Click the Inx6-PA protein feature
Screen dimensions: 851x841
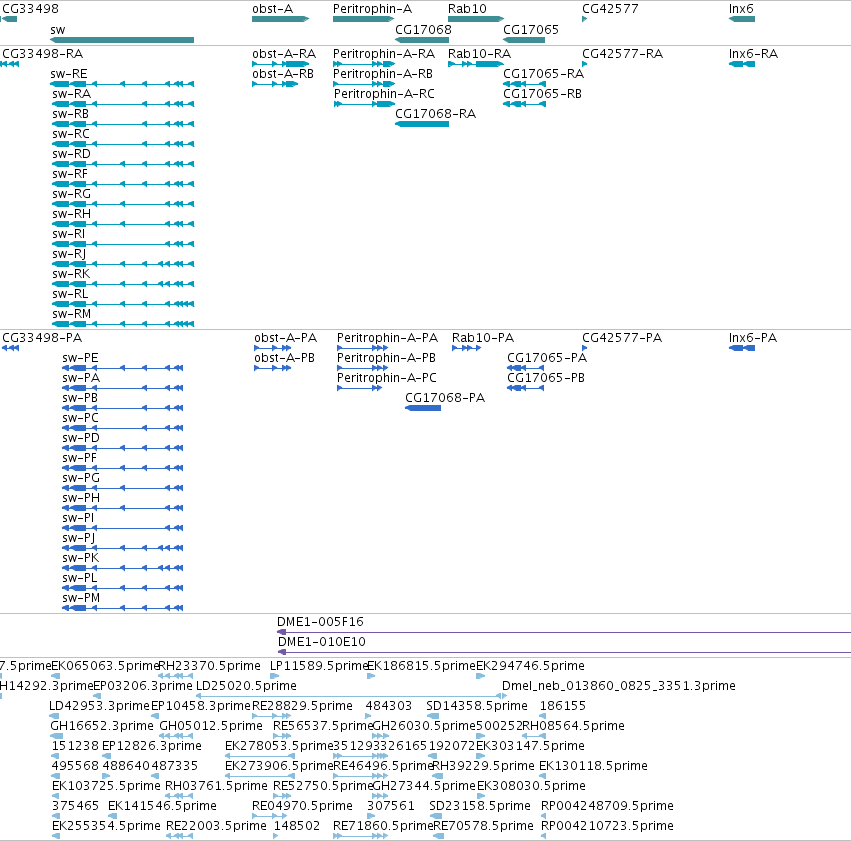(741, 348)
